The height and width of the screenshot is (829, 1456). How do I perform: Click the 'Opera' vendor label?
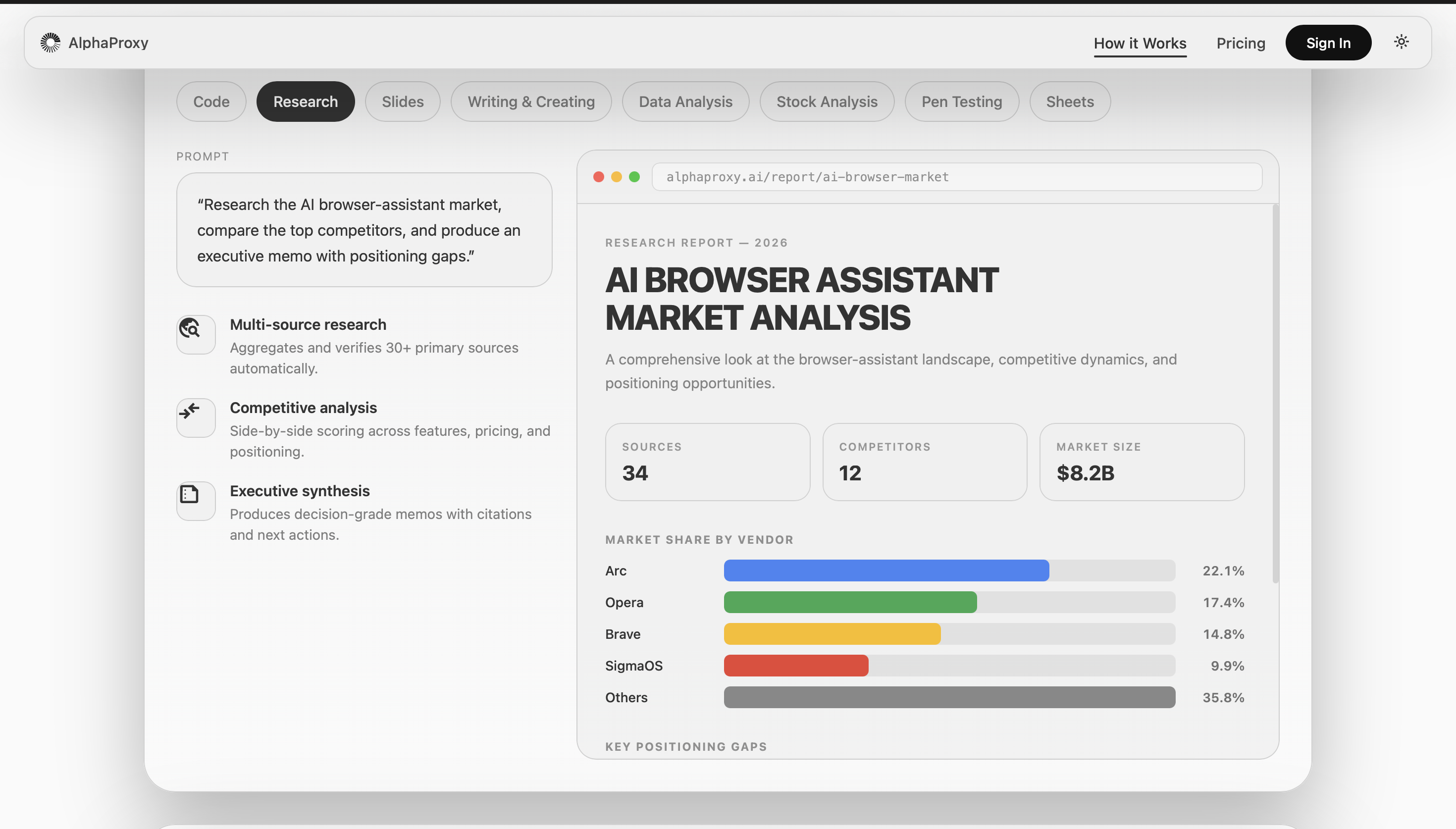tap(624, 602)
